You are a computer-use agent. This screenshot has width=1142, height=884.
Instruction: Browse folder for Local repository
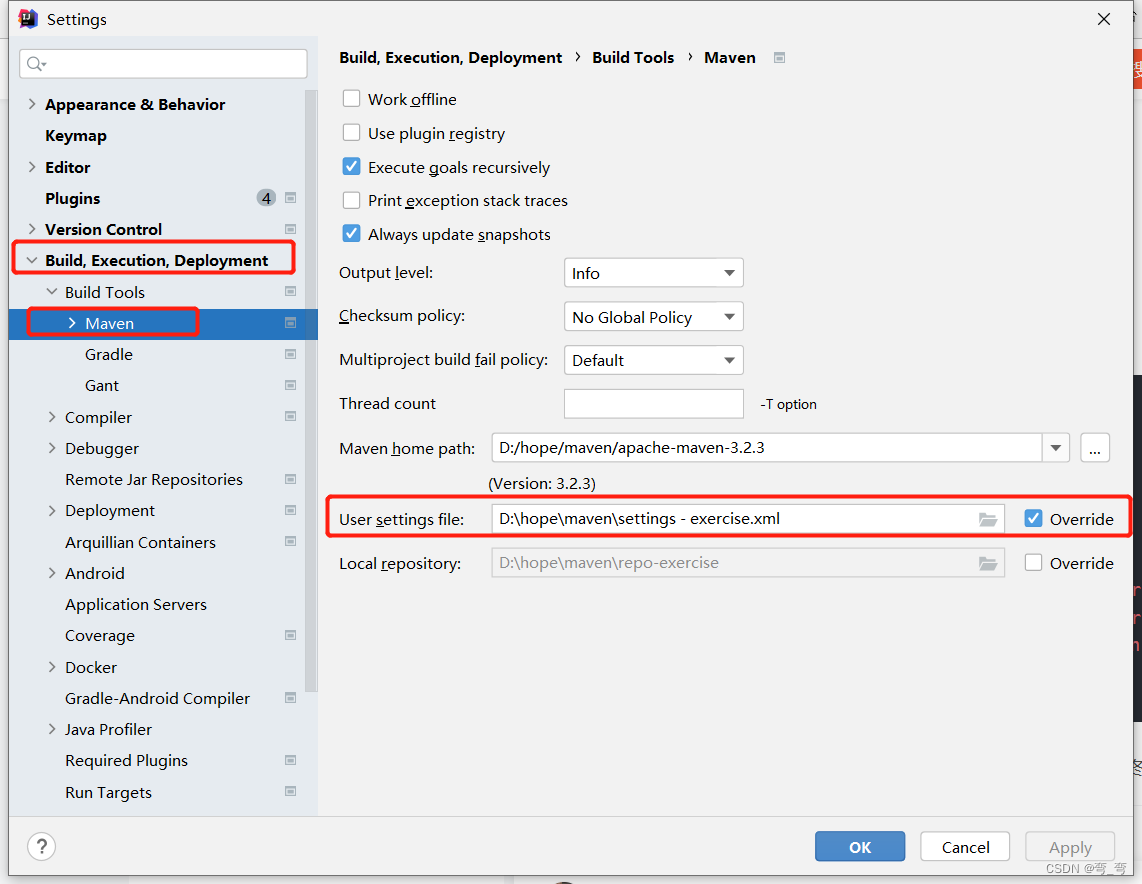[x=988, y=563]
